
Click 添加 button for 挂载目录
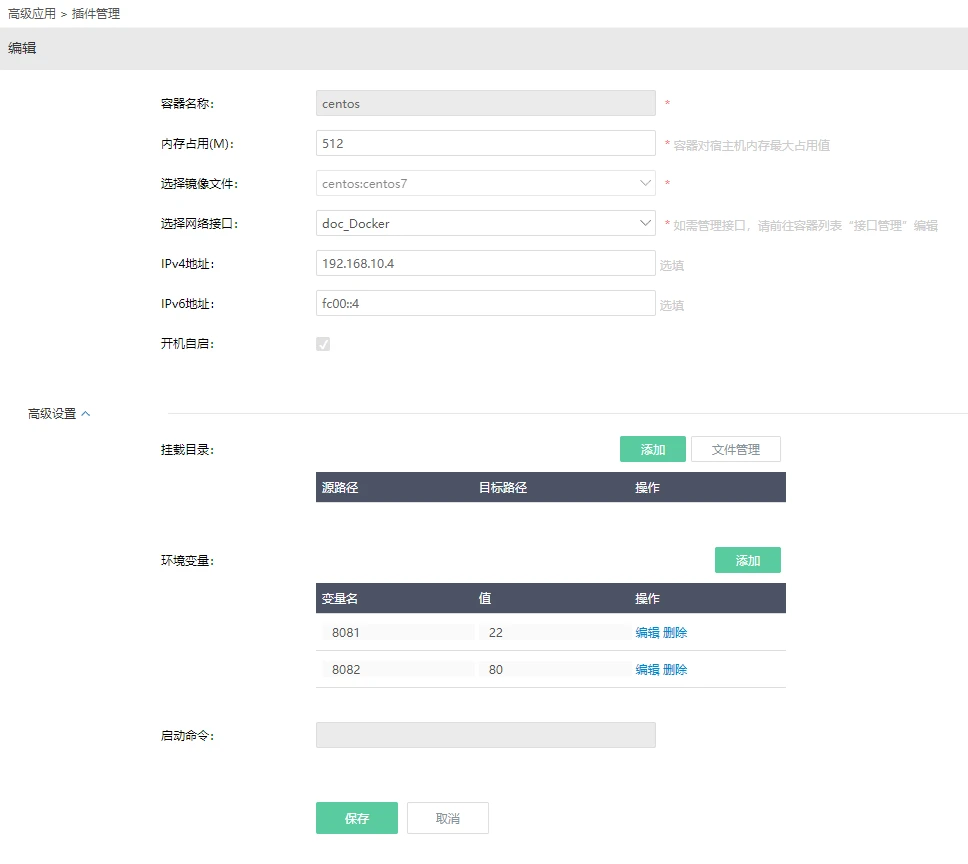tap(652, 450)
